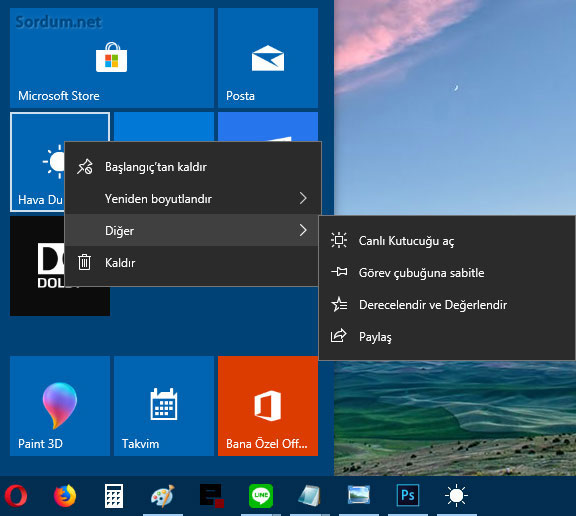576x516 pixels.
Task: Open the Takvim calendar tile
Action: (164, 406)
